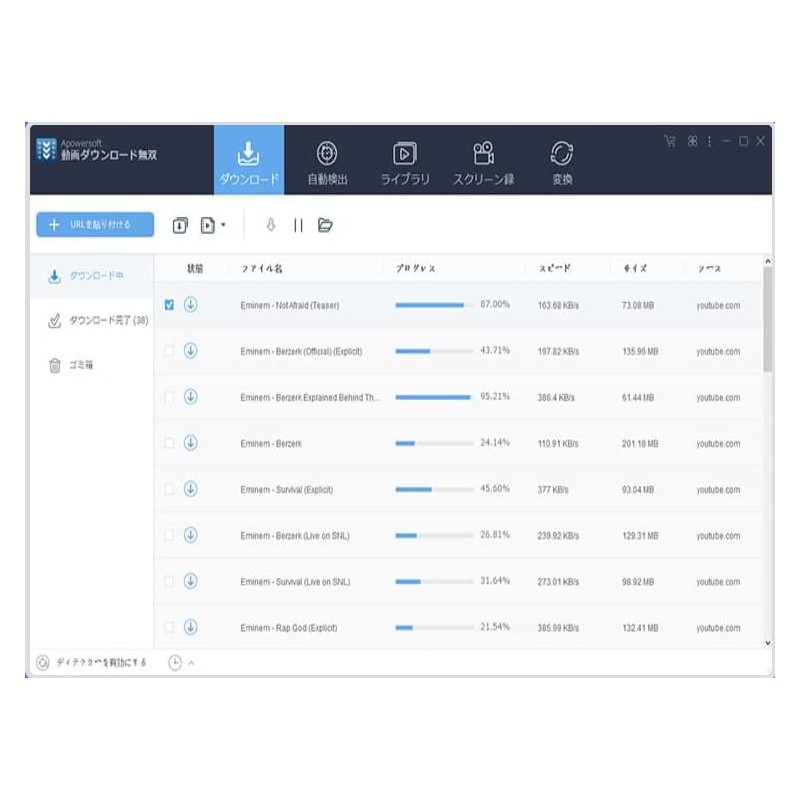The width and height of the screenshot is (800, 800).
Task: Click the URLを貼り付ける button
Action: [x=95, y=225]
